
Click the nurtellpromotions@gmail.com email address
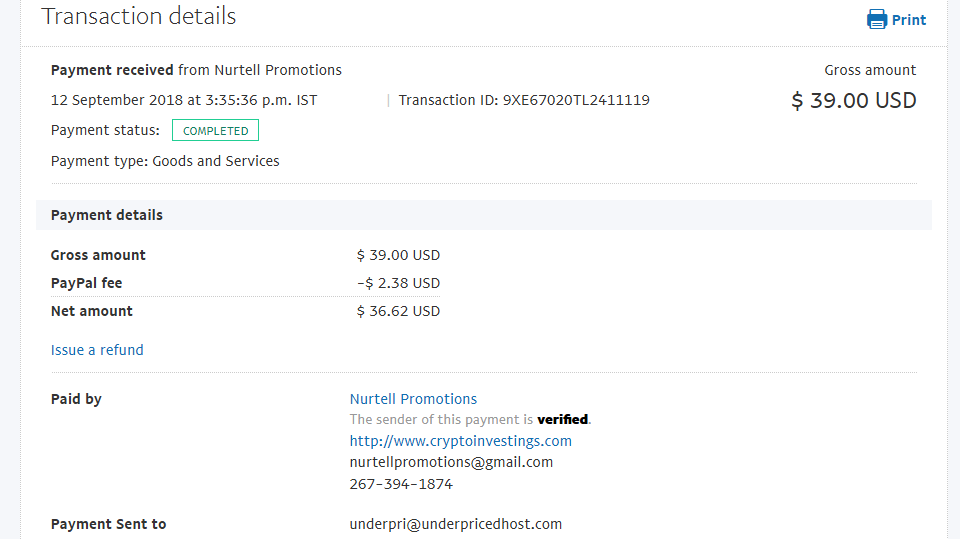click(x=451, y=462)
